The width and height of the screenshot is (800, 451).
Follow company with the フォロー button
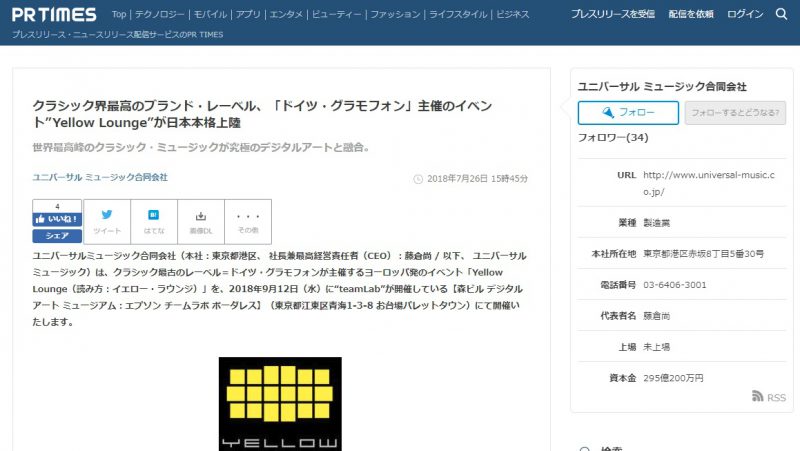(x=628, y=113)
